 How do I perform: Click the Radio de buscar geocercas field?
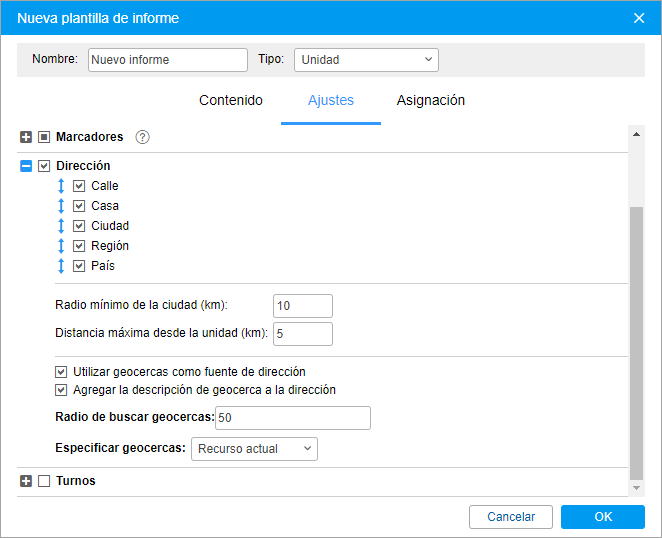[x=292, y=418]
